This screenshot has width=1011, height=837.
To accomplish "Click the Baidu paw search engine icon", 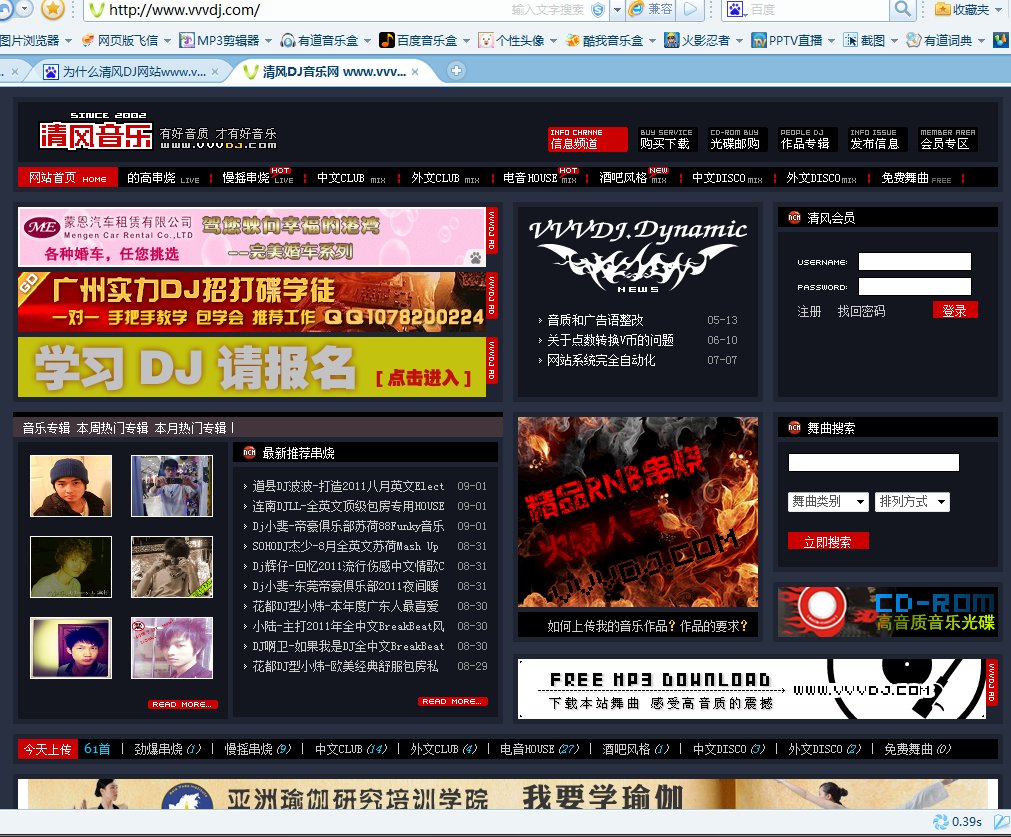I will point(734,9).
